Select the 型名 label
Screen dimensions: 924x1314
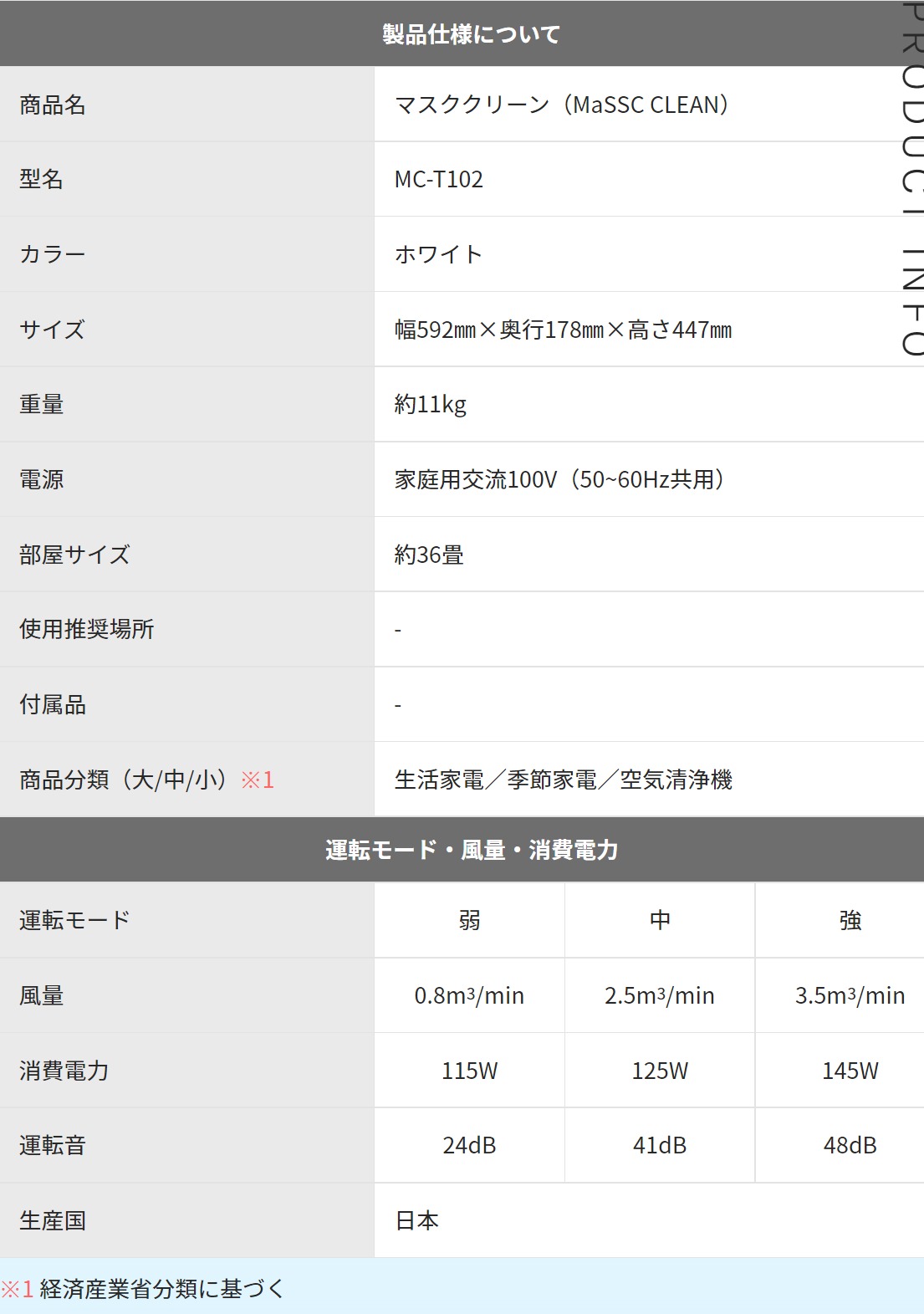42,179
